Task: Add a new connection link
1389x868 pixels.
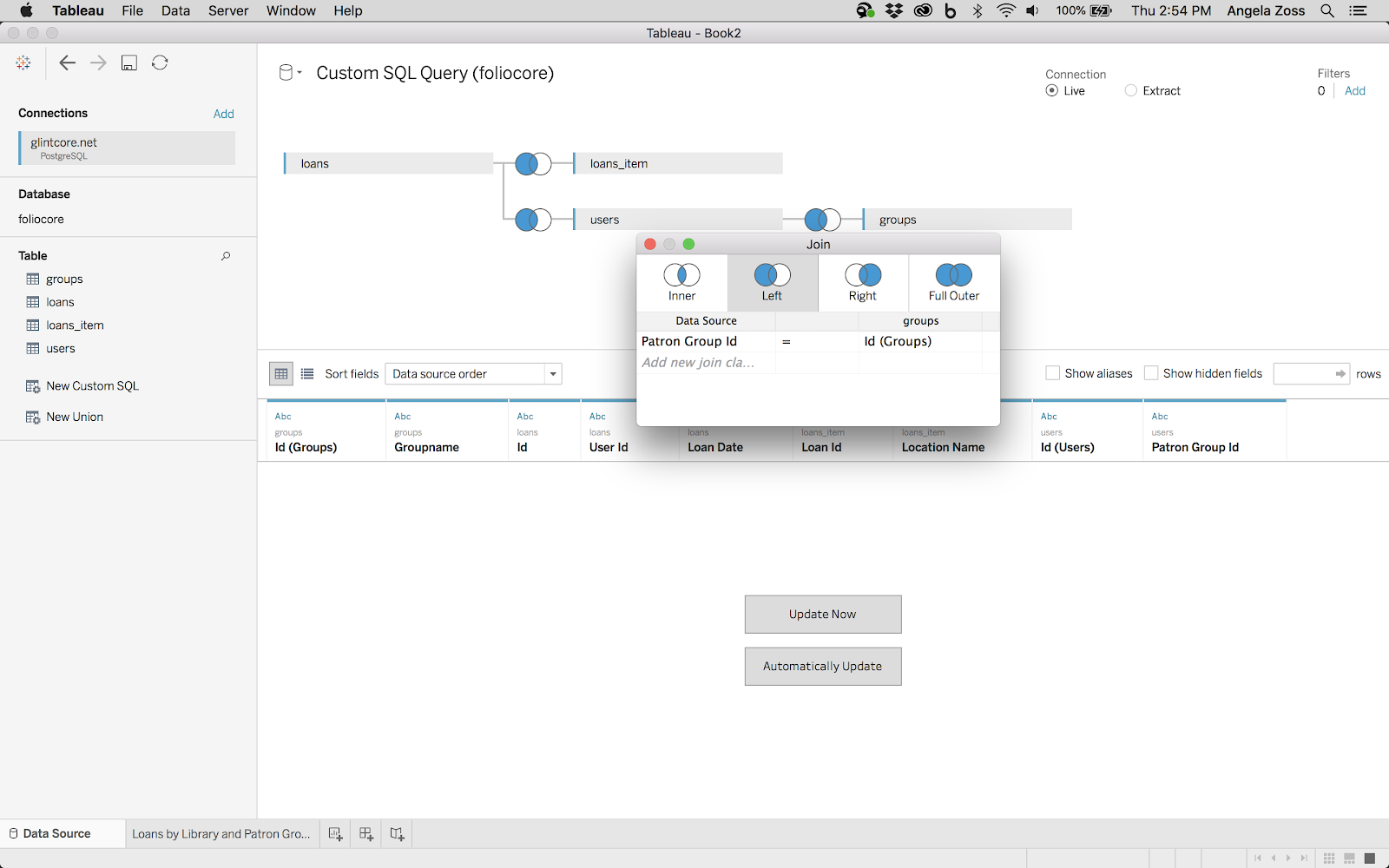Action: pyautogui.click(x=224, y=114)
